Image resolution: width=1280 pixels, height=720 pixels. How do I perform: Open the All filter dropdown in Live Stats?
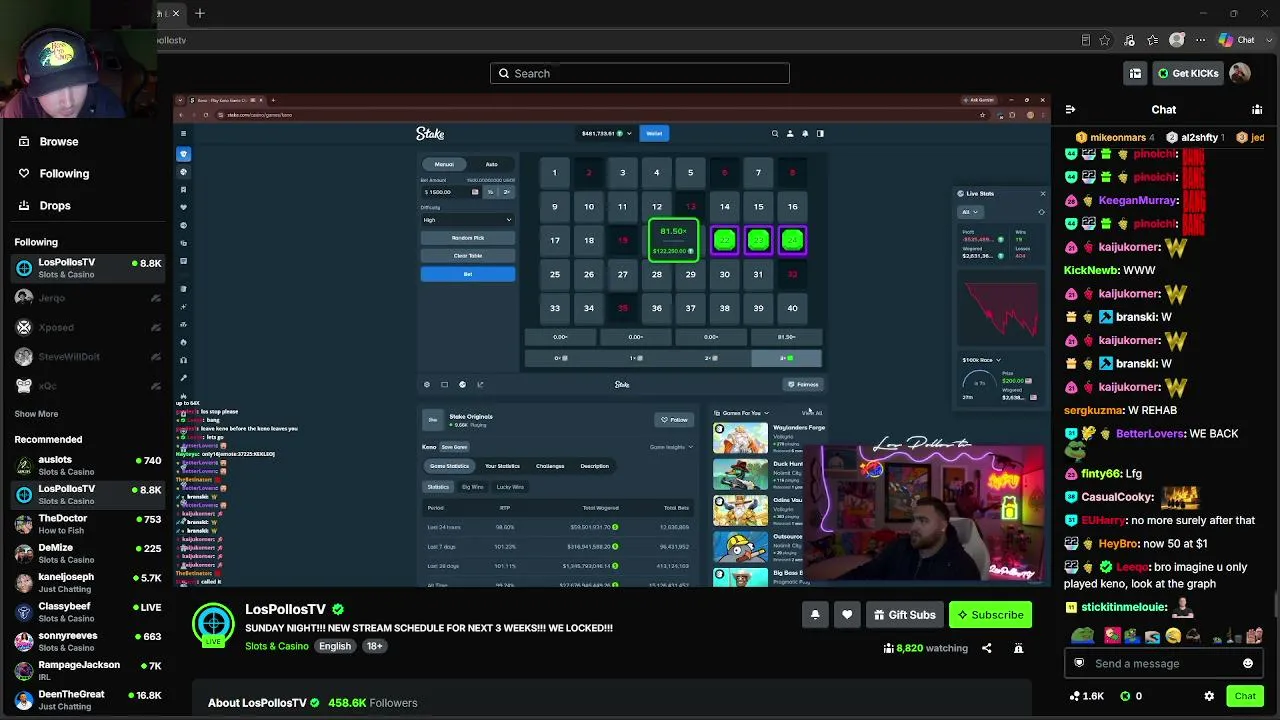970,212
